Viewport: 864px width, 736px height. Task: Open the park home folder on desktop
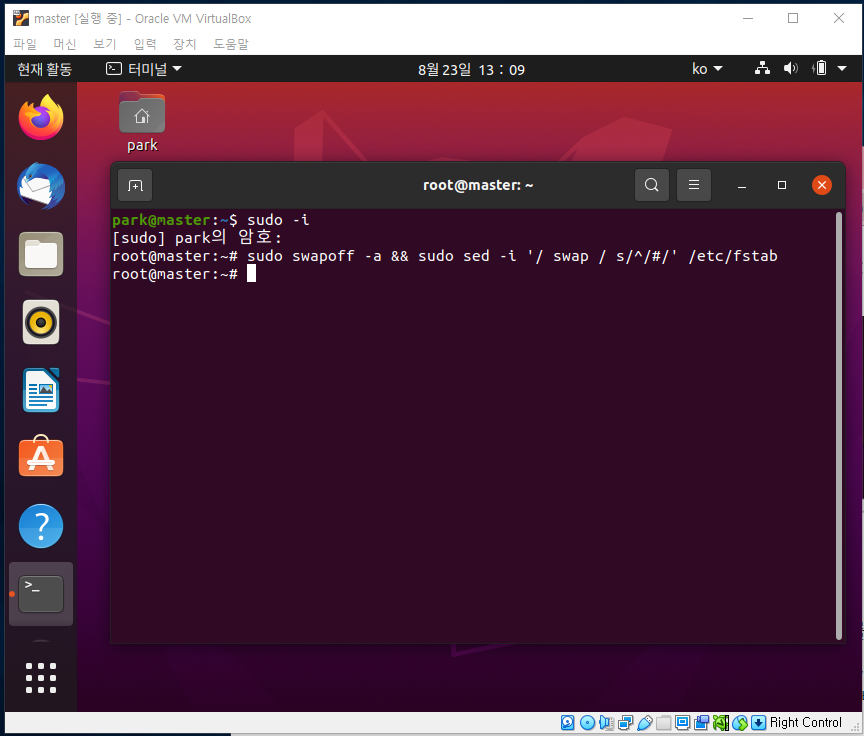pyautogui.click(x=142, y=122)
